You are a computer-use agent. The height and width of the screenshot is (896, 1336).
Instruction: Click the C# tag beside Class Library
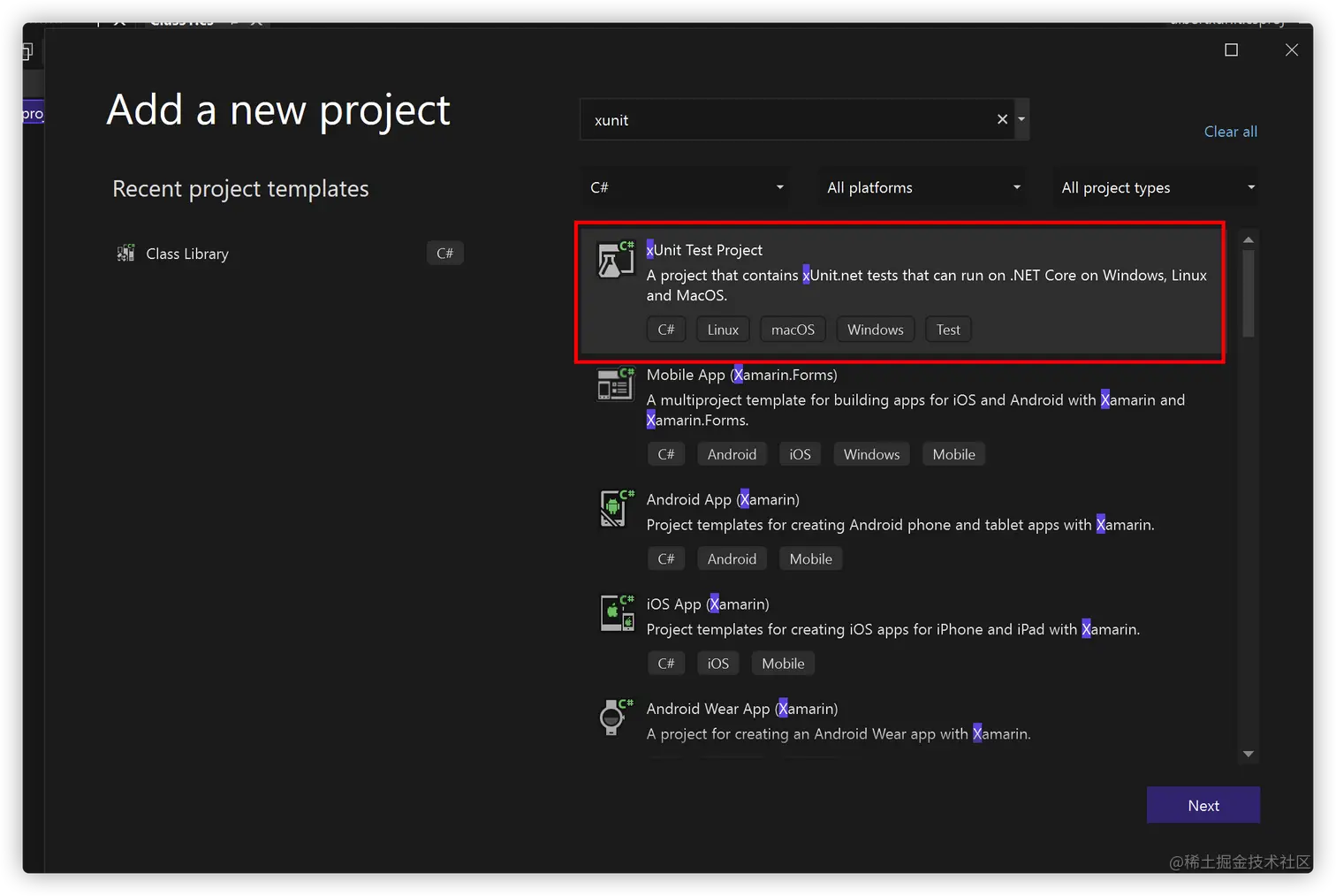pos(444,254)
